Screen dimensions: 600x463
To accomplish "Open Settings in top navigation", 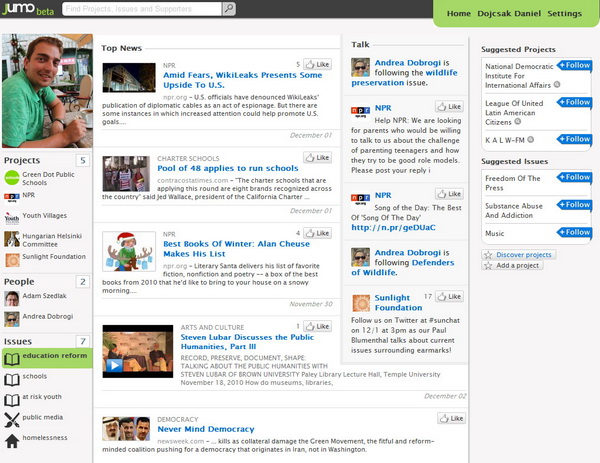I will point(564,13).
